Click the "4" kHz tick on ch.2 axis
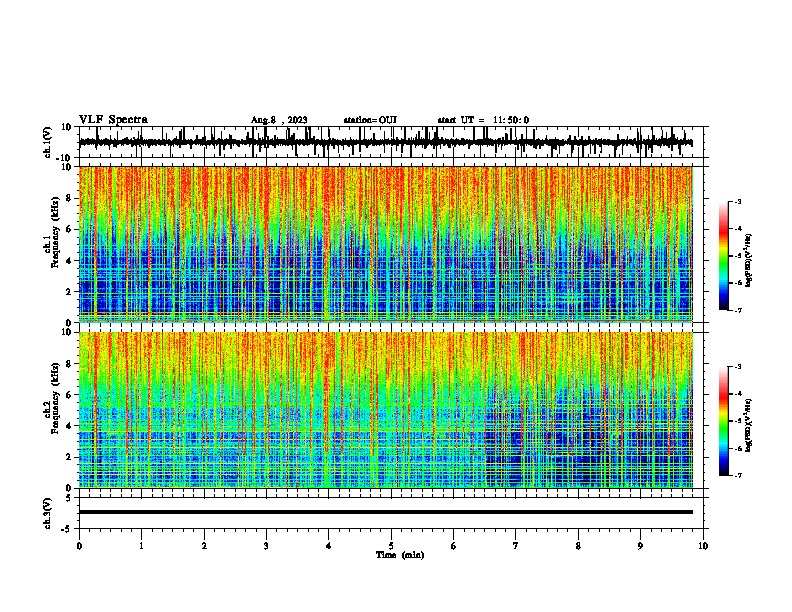792x612 pixels. click(70, 426)
